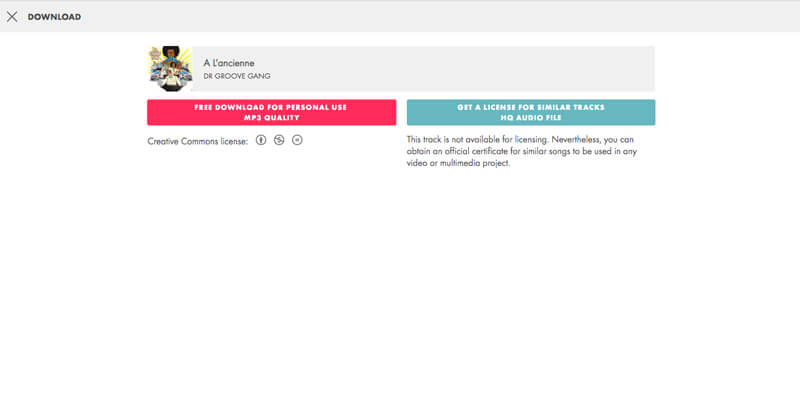Screen dimensions: 800x401
Task: Select the track title A L'ancienne
Action: click(227, 63)
